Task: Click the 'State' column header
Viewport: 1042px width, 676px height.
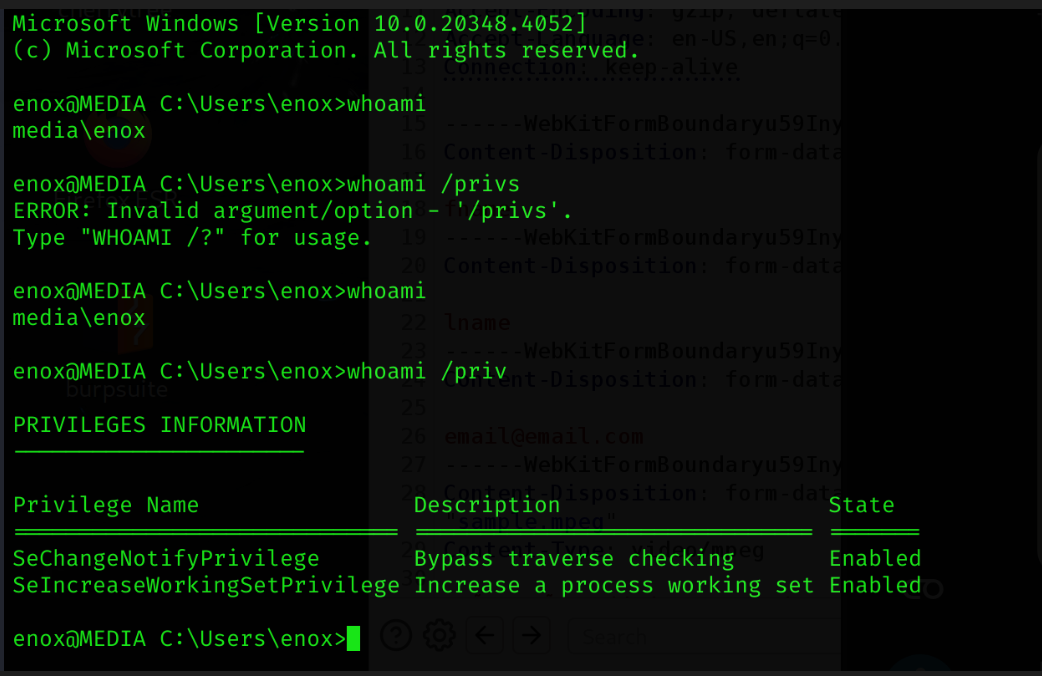Action: pyautogui.click(x=861, y=505)
